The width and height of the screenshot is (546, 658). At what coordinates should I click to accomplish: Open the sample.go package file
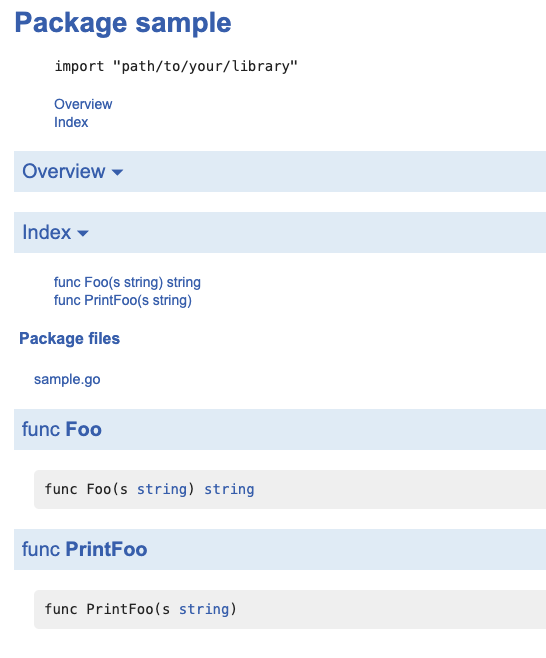pyautogui.click(x=67, y=379)
